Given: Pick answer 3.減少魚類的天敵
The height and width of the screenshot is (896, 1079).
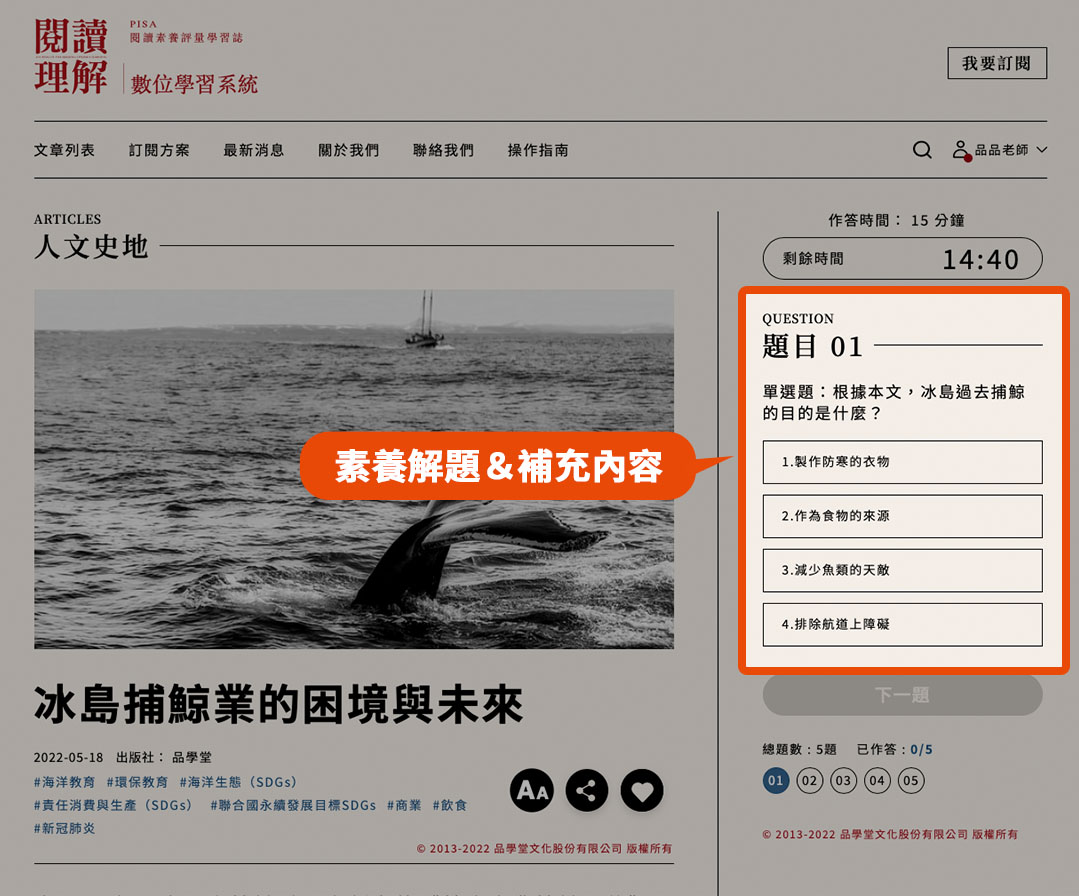Looking at the screenshot, I should click(902, 570).
